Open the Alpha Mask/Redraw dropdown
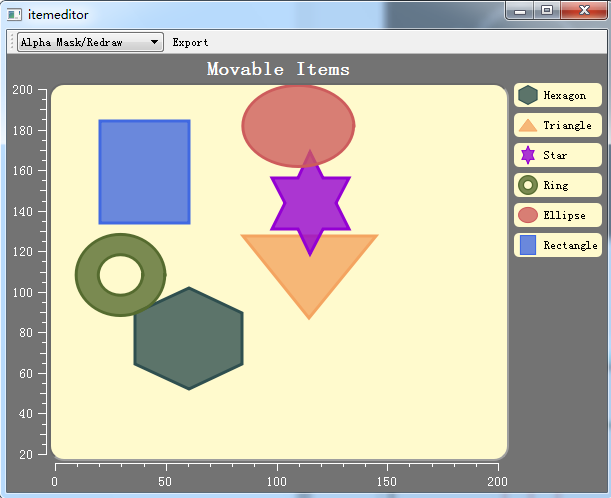611x498 pixels. [90, 42]
